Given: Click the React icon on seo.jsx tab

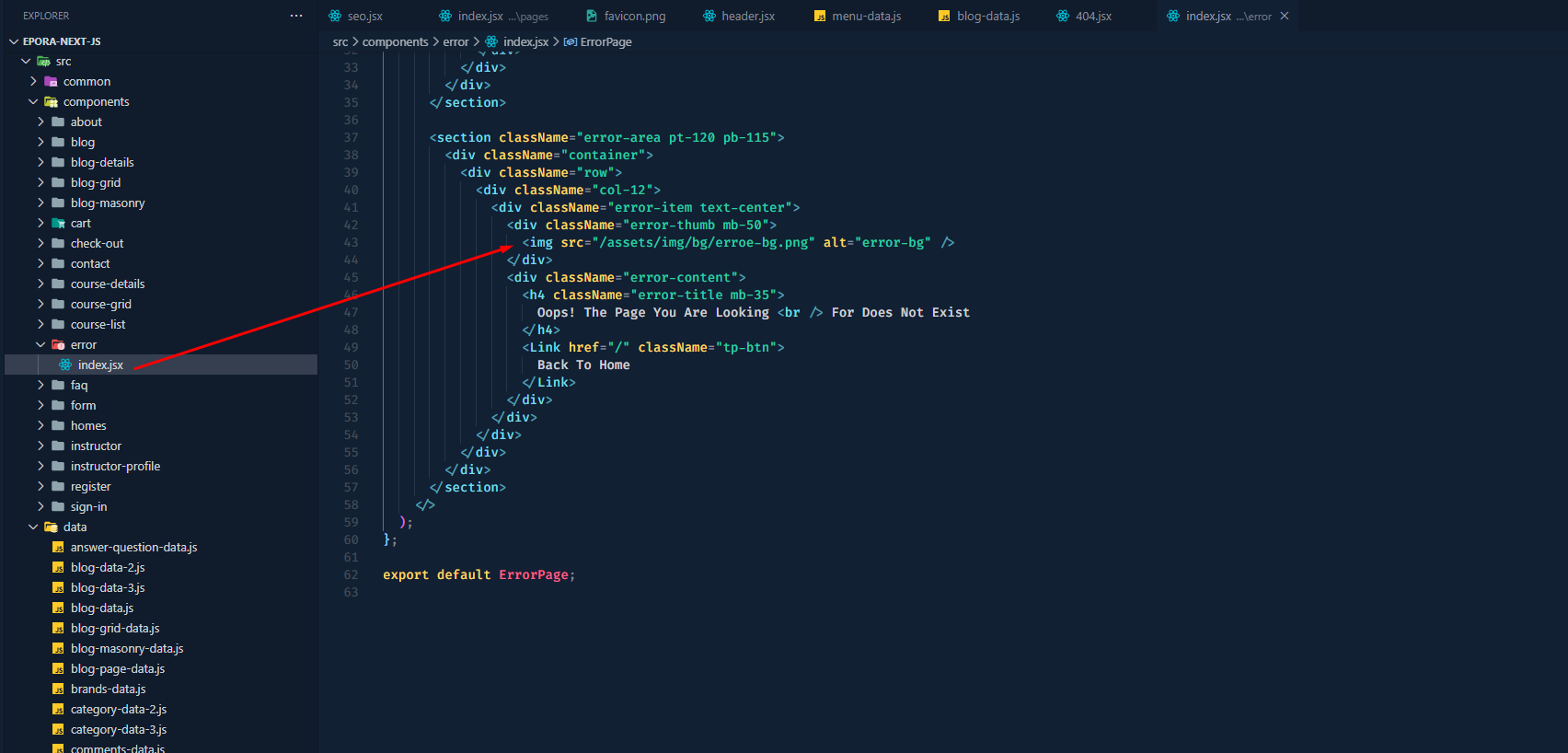Looking at the screenshot, I should pyautogui.click(x=335, y=17).
